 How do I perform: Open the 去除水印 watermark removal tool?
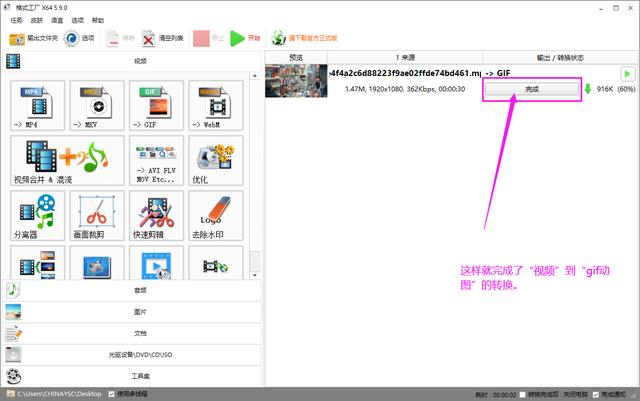click(216, 216)
